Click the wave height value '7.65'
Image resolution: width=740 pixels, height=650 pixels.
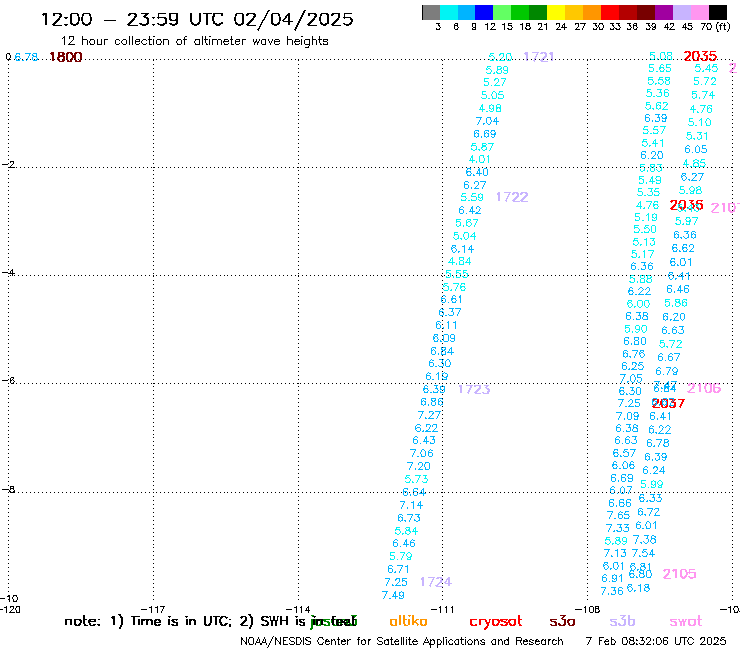tap(618, 515)
